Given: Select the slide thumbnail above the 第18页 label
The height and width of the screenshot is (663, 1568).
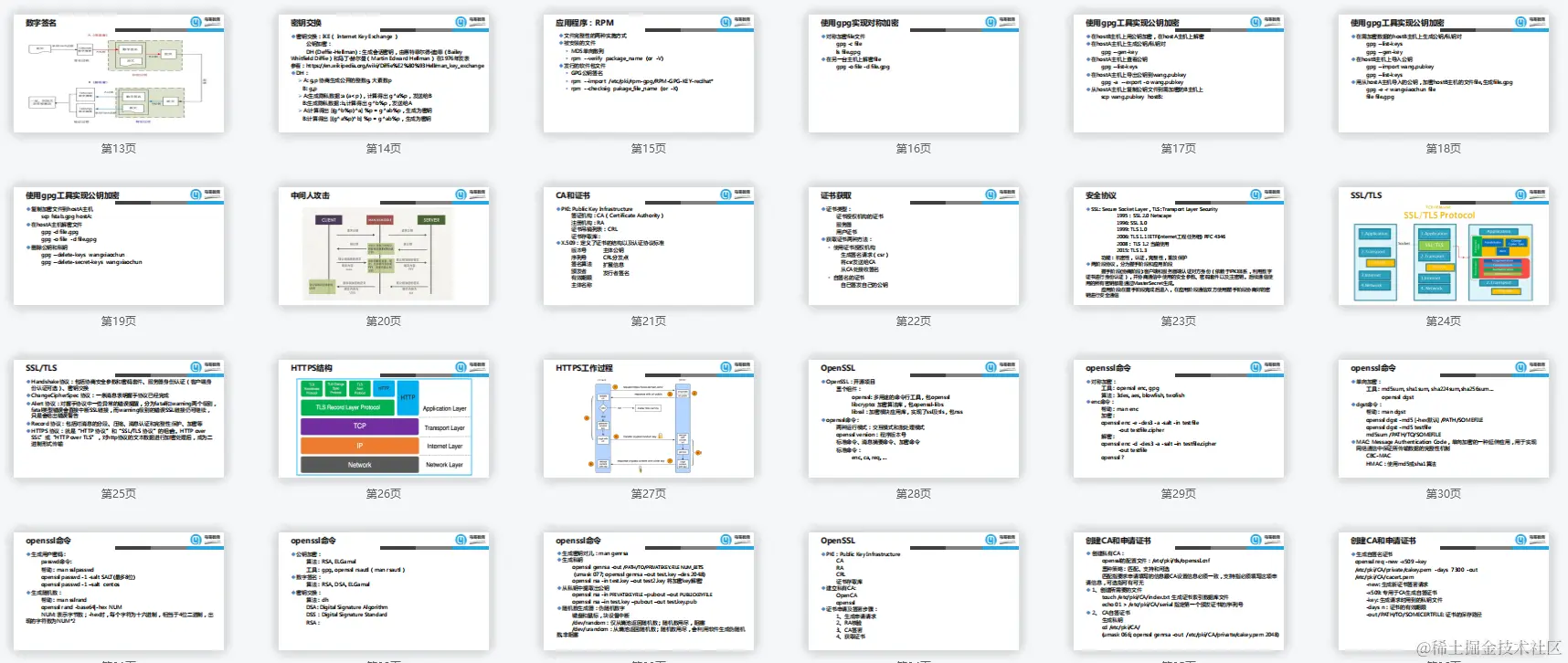Looking at the screenshot, I should point(1444,73).
